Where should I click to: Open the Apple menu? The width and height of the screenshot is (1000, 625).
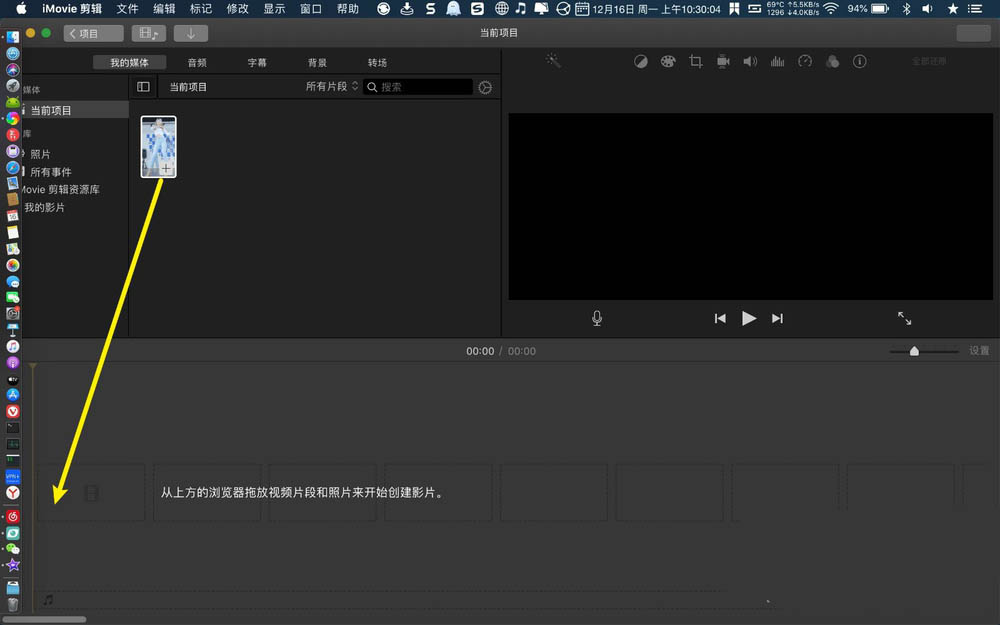pyautogui.click(x=21, y=8)
